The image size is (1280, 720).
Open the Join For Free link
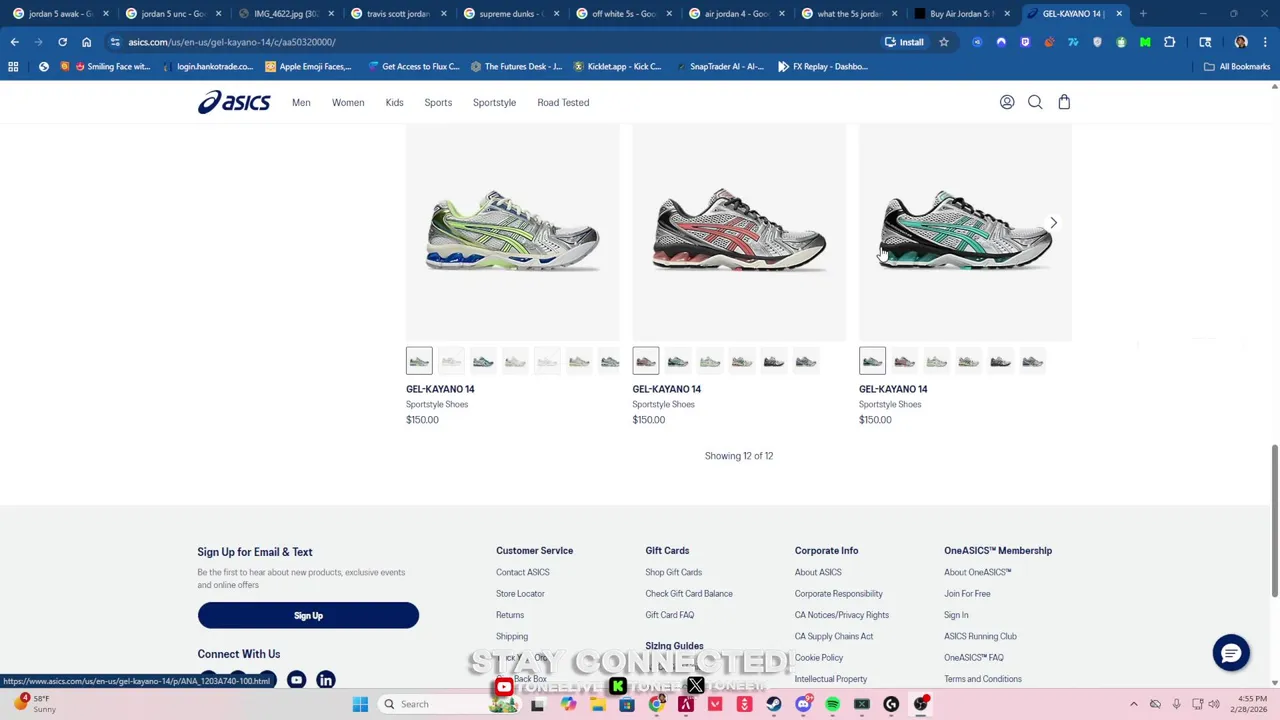coord(967,593)
